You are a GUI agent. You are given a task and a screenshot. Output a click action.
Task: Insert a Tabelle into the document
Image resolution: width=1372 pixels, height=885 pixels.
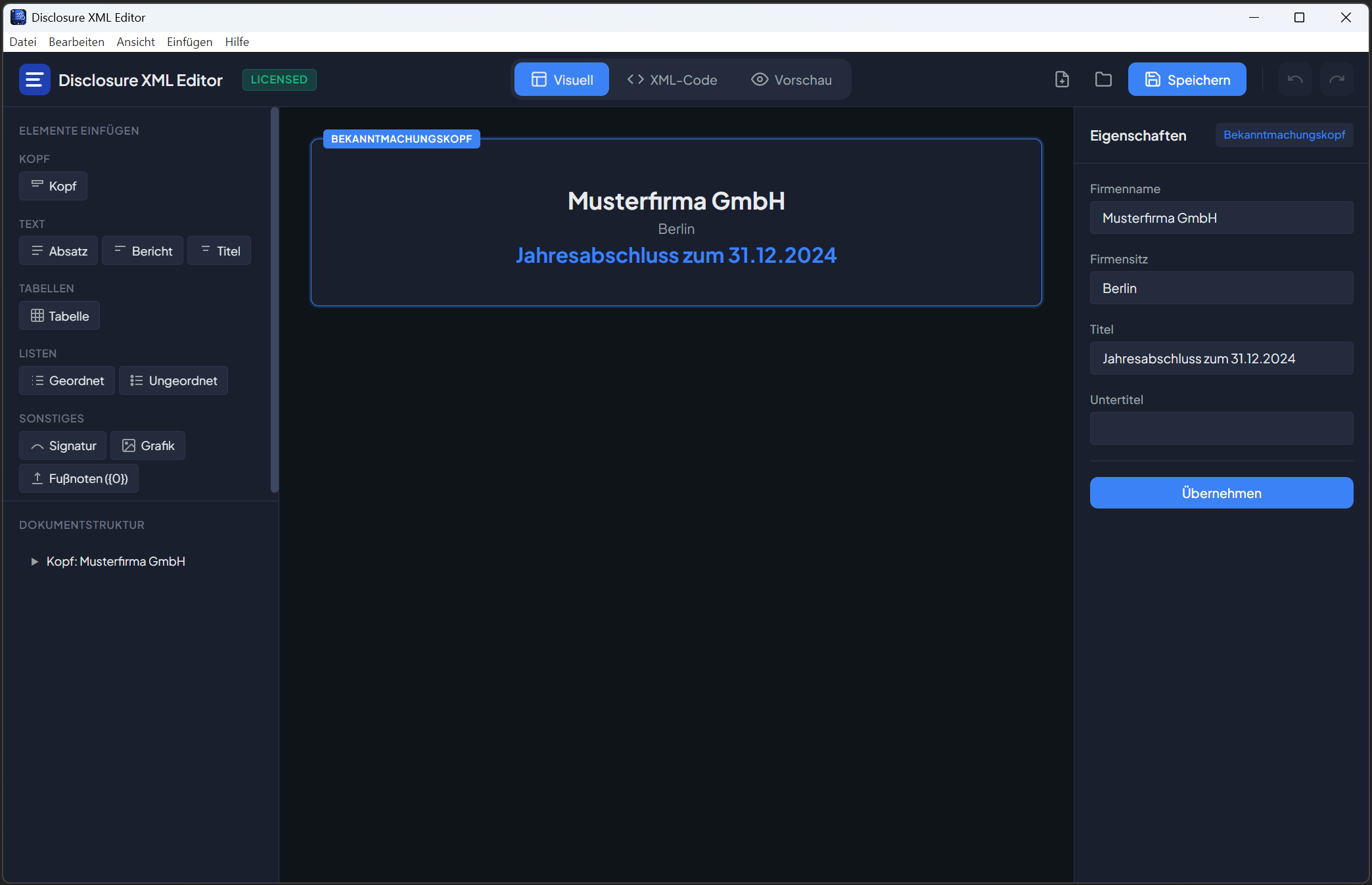point(58,315)
